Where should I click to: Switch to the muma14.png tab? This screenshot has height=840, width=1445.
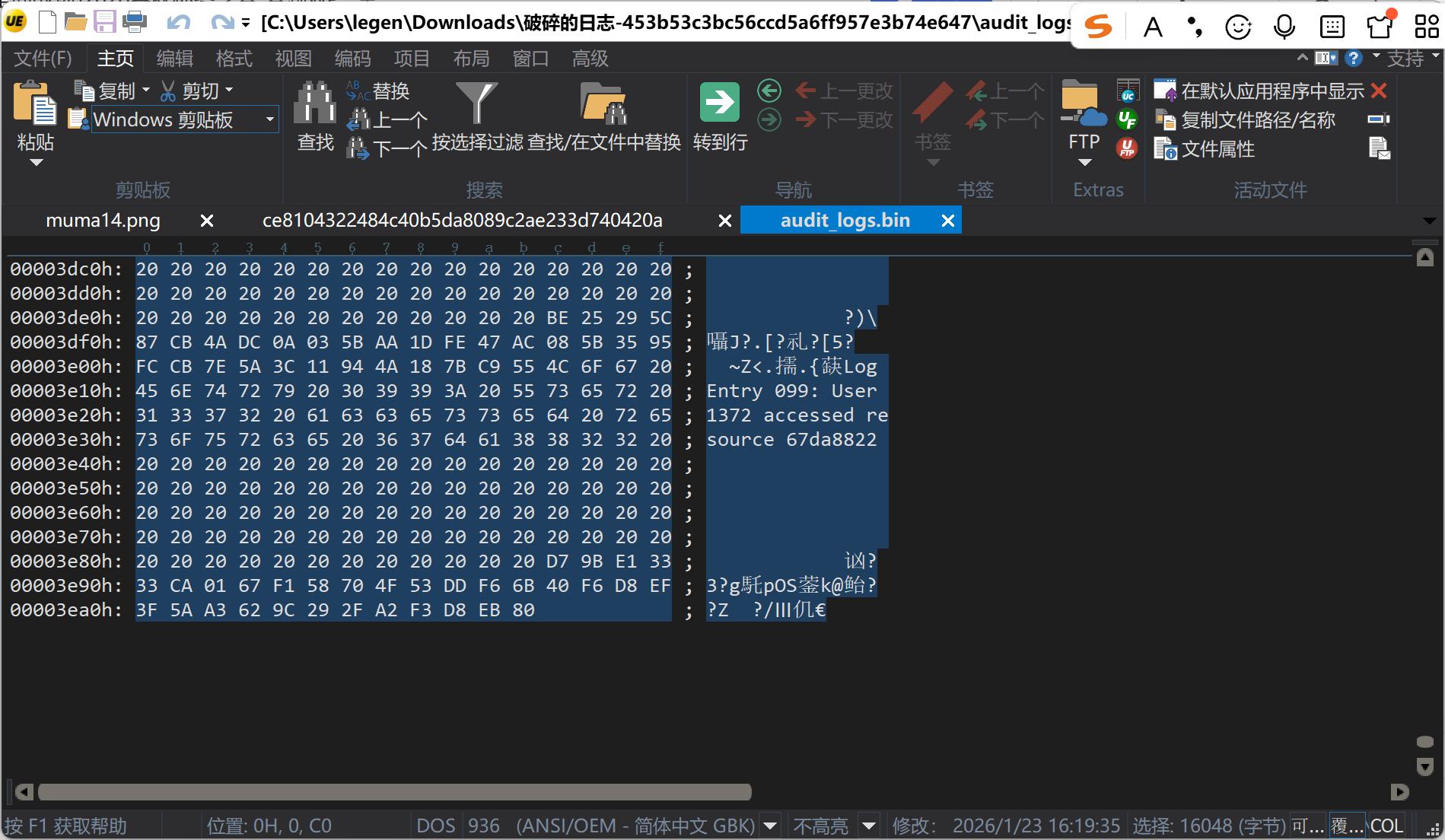click(x=103, y=221)
